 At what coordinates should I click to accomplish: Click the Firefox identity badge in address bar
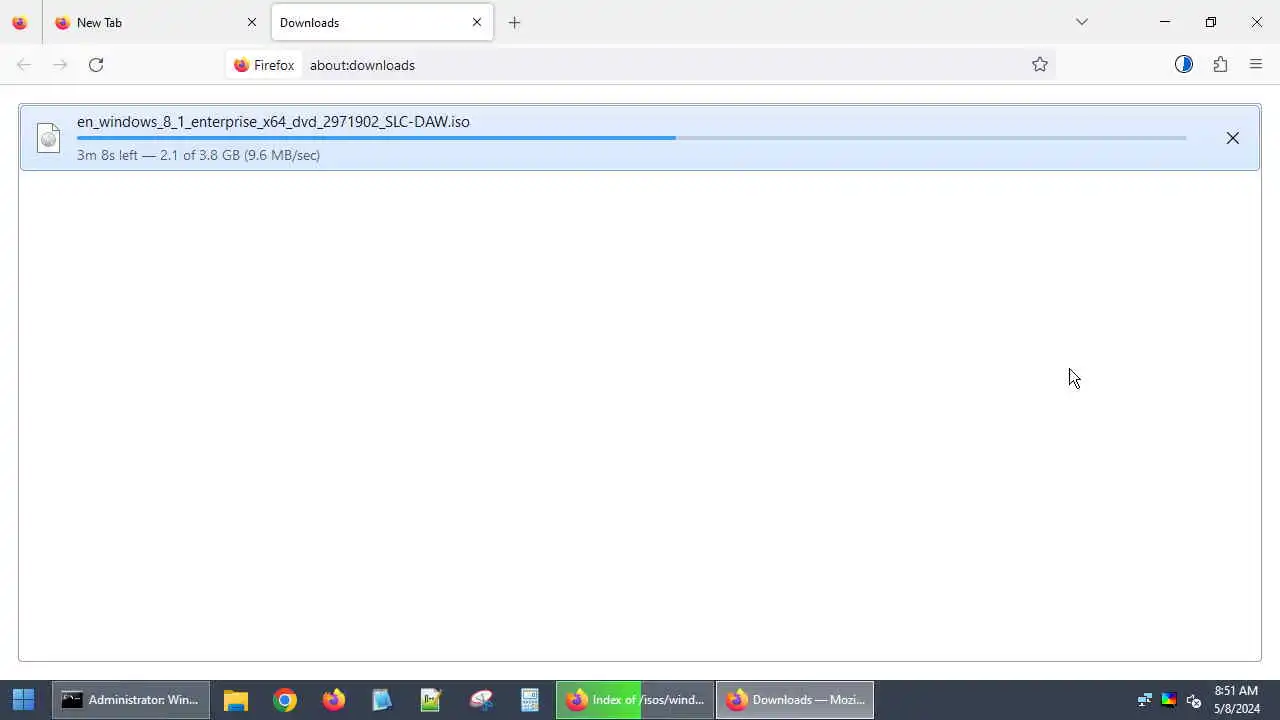tap(264, 65)
